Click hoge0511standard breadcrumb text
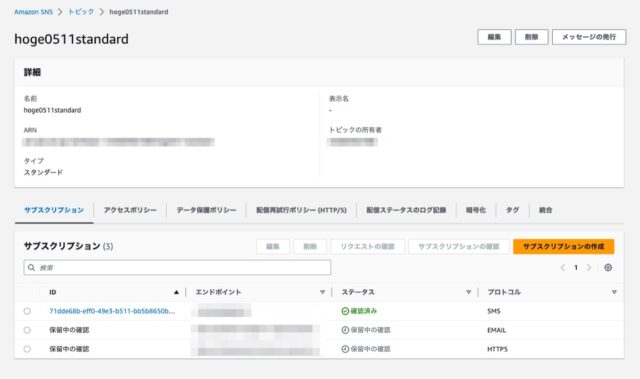Screen dimensions: 640x379 [139, 12]
